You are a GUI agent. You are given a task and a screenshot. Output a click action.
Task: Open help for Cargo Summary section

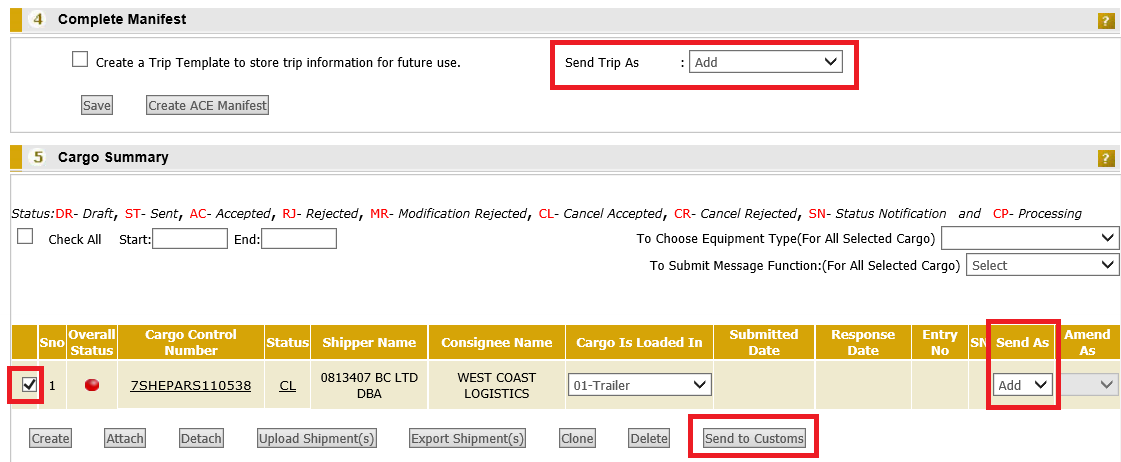click(x=1105, y=158)
